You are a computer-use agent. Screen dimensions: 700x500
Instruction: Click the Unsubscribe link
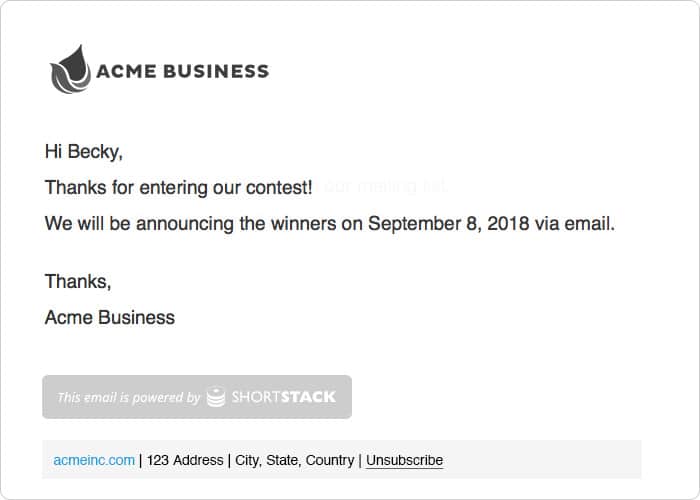pos(404,460)
